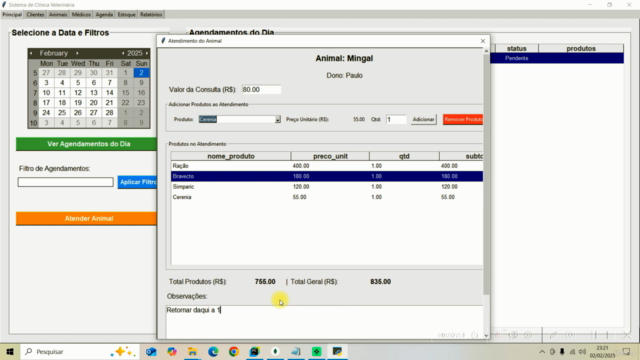This screenshot has width=640, height=360.
Task: Select the Ração product row
Action: click(x=327, y=166)
